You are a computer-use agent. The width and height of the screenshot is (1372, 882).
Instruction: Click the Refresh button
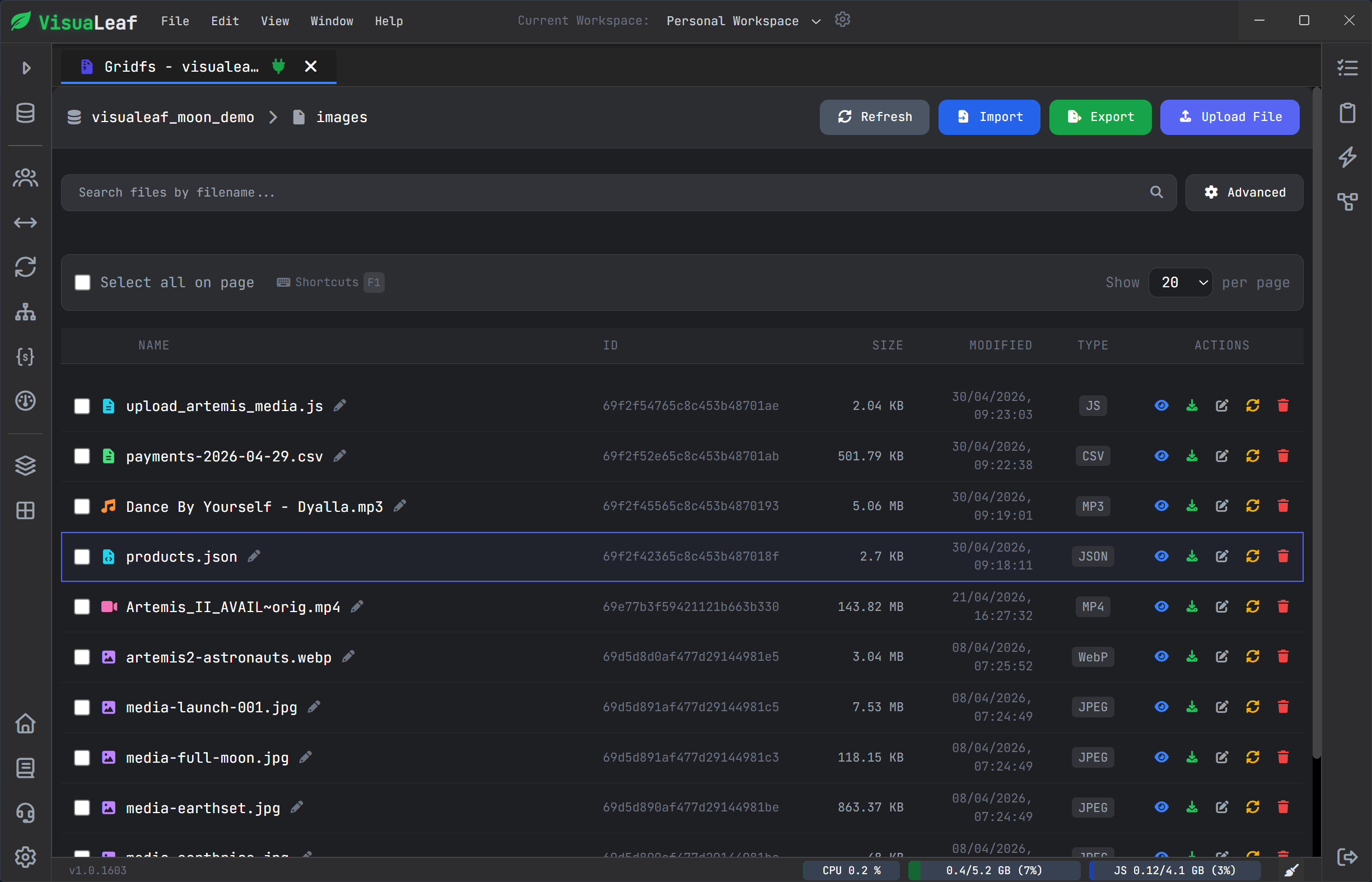click(x=874, y=117)
